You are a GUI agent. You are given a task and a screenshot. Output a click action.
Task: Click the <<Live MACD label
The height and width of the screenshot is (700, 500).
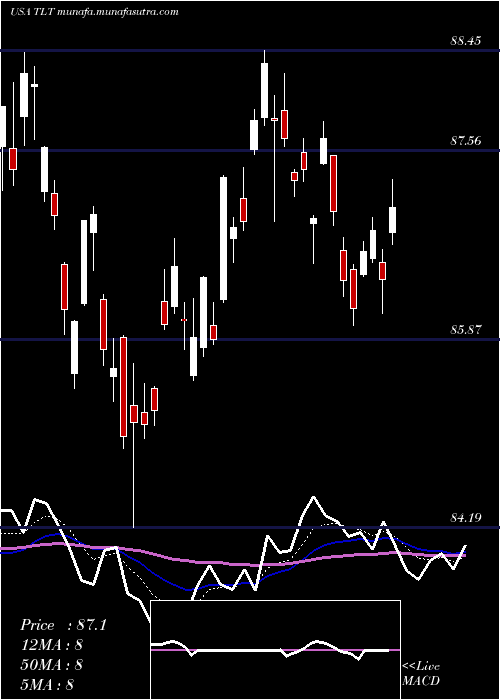pos(421,673)
